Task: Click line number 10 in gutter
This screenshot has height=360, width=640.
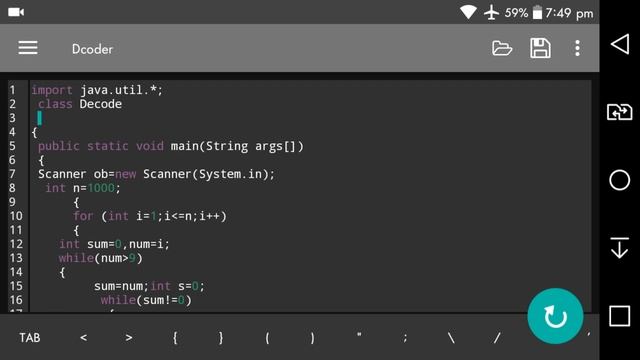Action: point(16,216)
